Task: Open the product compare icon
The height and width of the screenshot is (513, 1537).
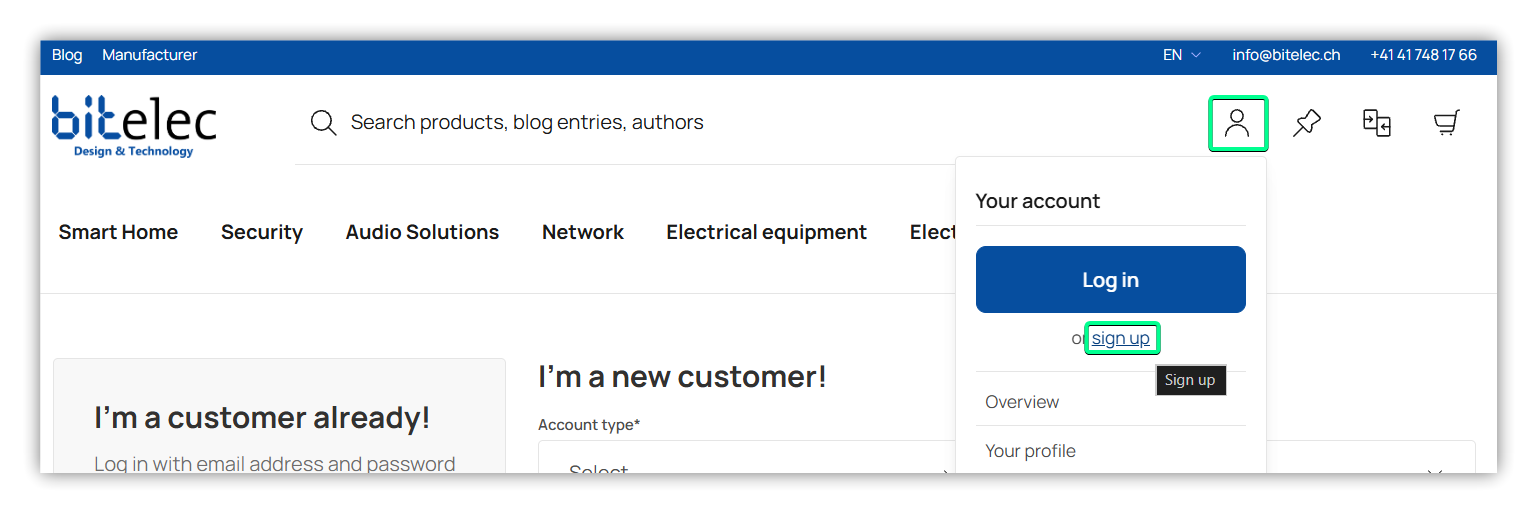Action: point(1377,123)
